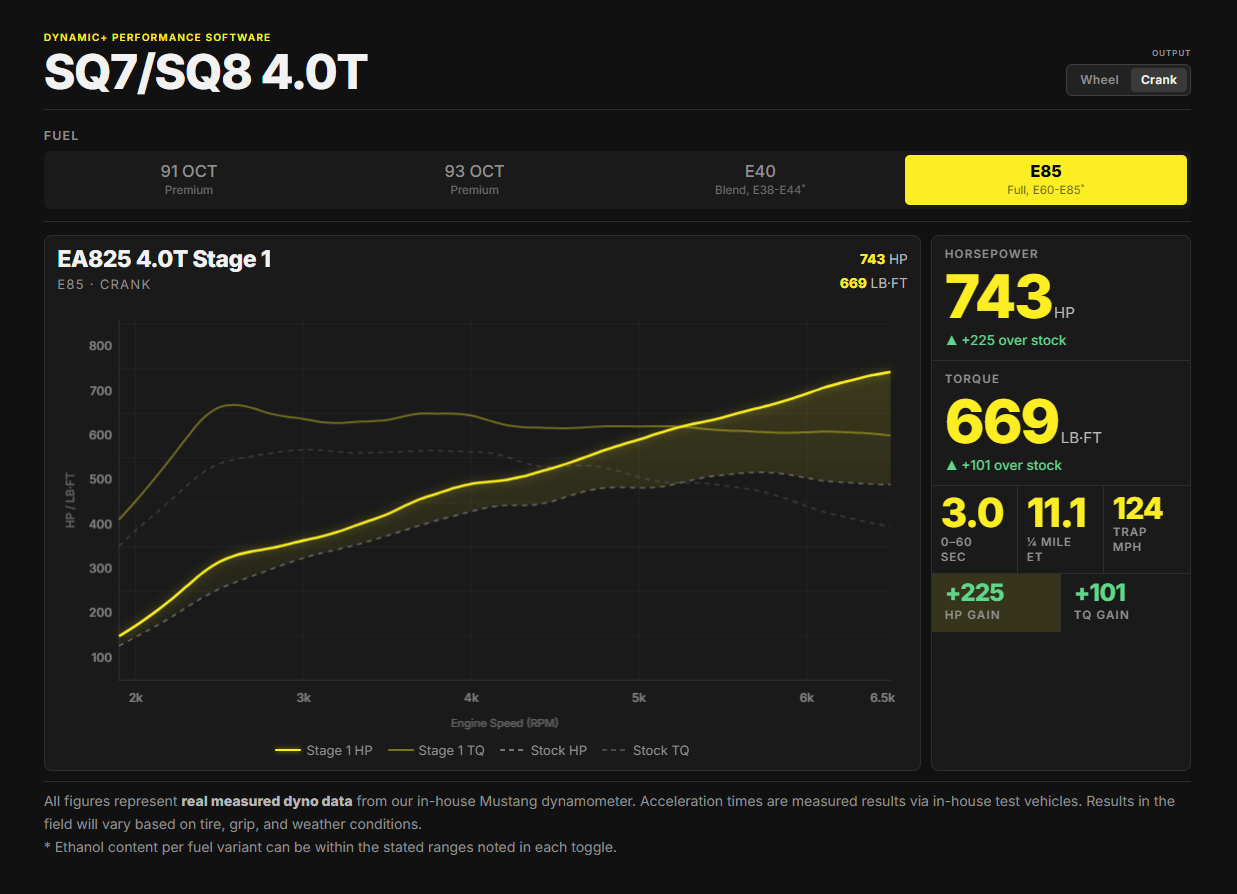Hide Stock HP dashed series

pos(543,750)
